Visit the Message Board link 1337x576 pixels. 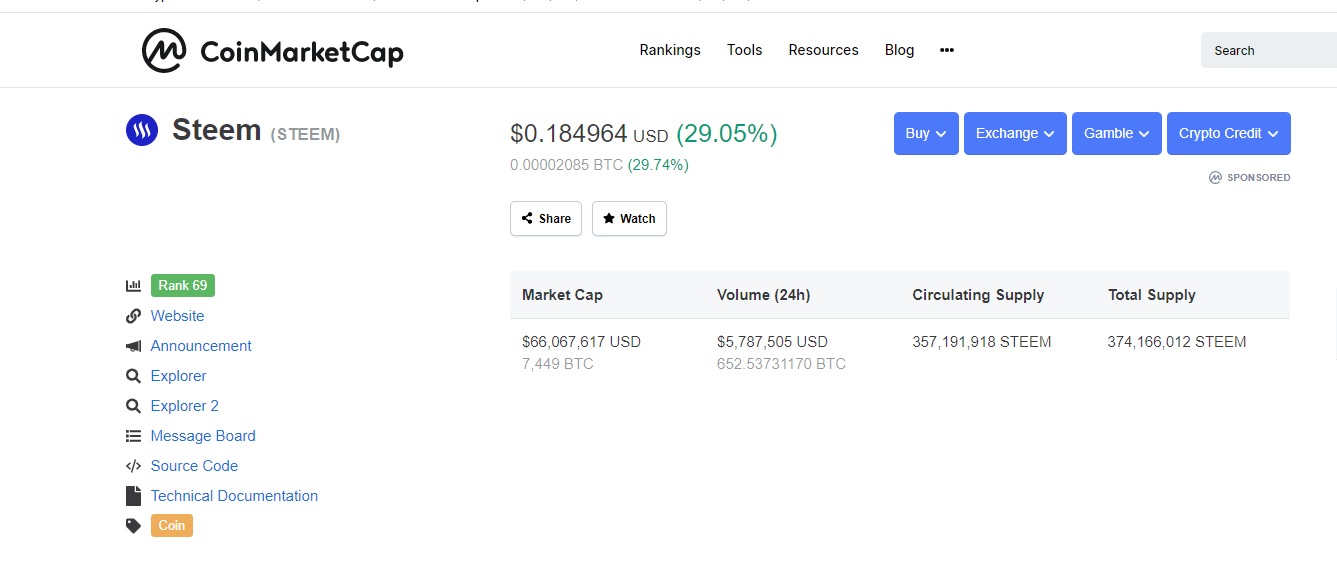coord(203,436)
